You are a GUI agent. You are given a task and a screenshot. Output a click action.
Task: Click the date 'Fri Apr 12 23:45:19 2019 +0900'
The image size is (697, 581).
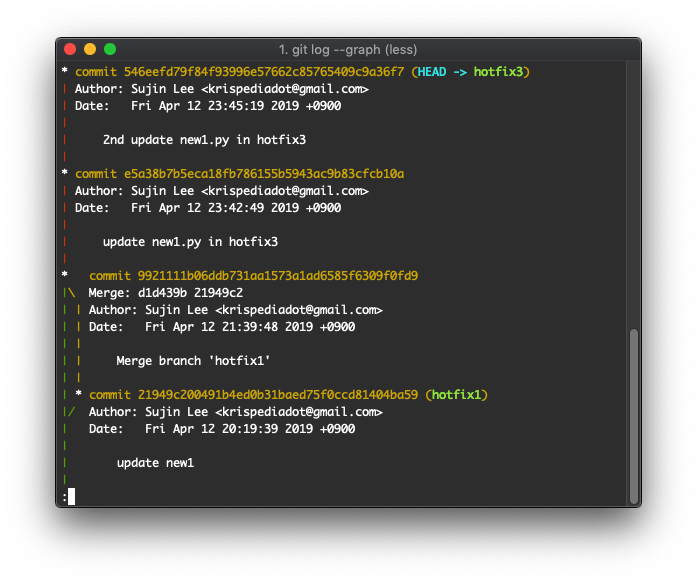(x=236, y=106)
